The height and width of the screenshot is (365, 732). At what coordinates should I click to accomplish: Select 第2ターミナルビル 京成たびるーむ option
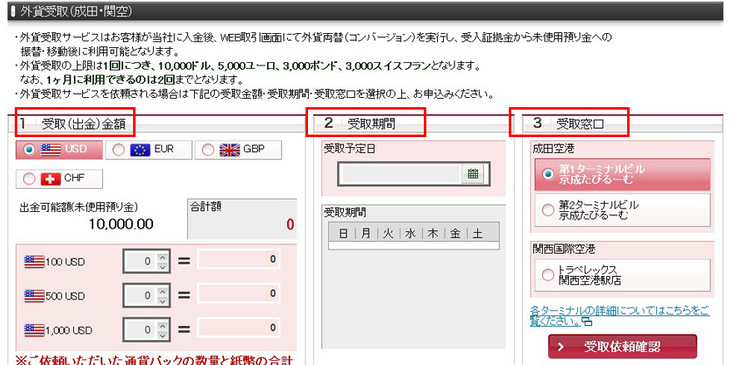point(622,210)
